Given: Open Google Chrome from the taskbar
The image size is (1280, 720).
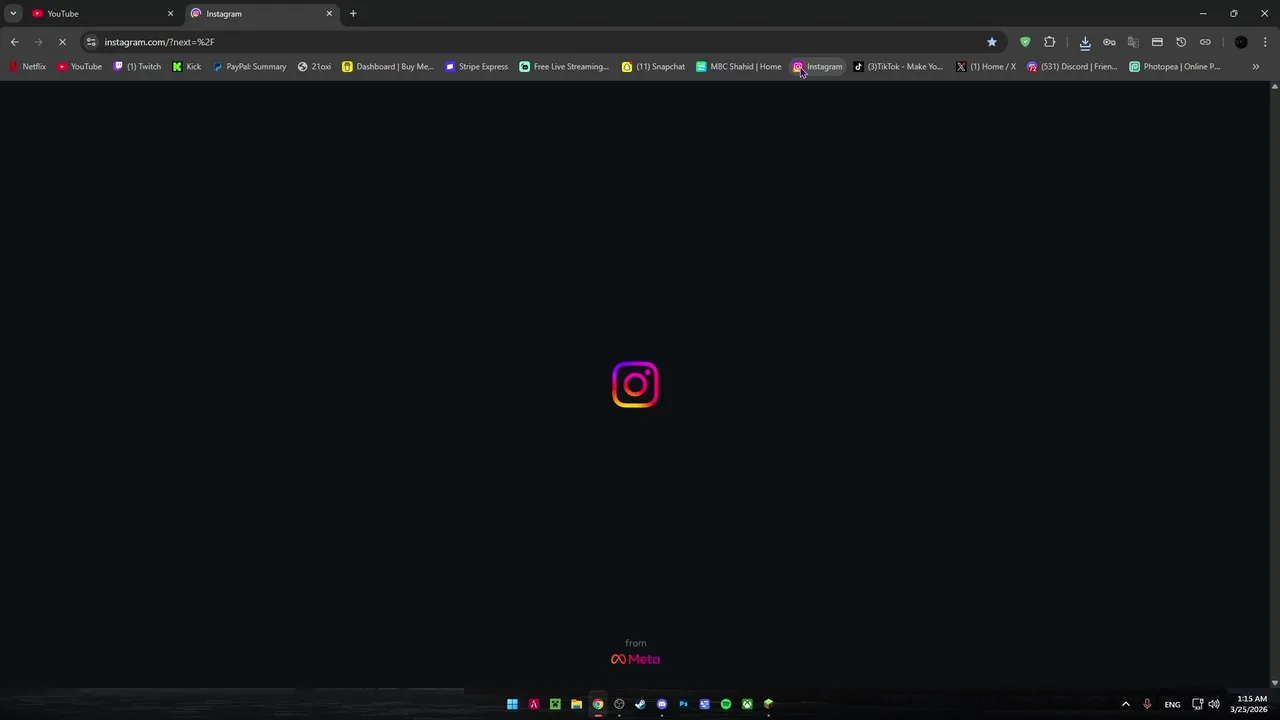Looking at the screenshot, I should pyautogui.click(x=598, y=704).
